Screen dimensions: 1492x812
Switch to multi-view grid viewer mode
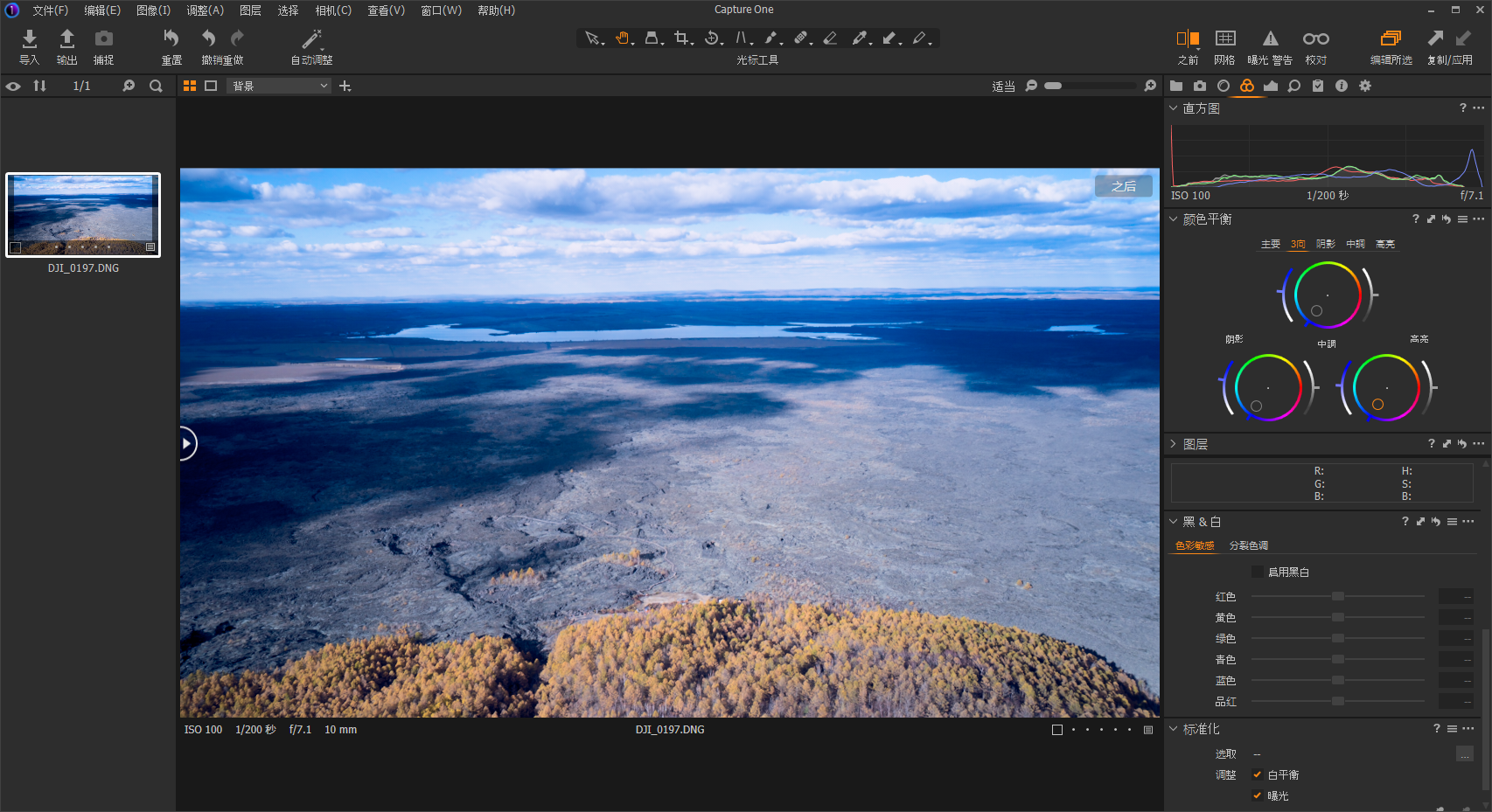[189, 86]
